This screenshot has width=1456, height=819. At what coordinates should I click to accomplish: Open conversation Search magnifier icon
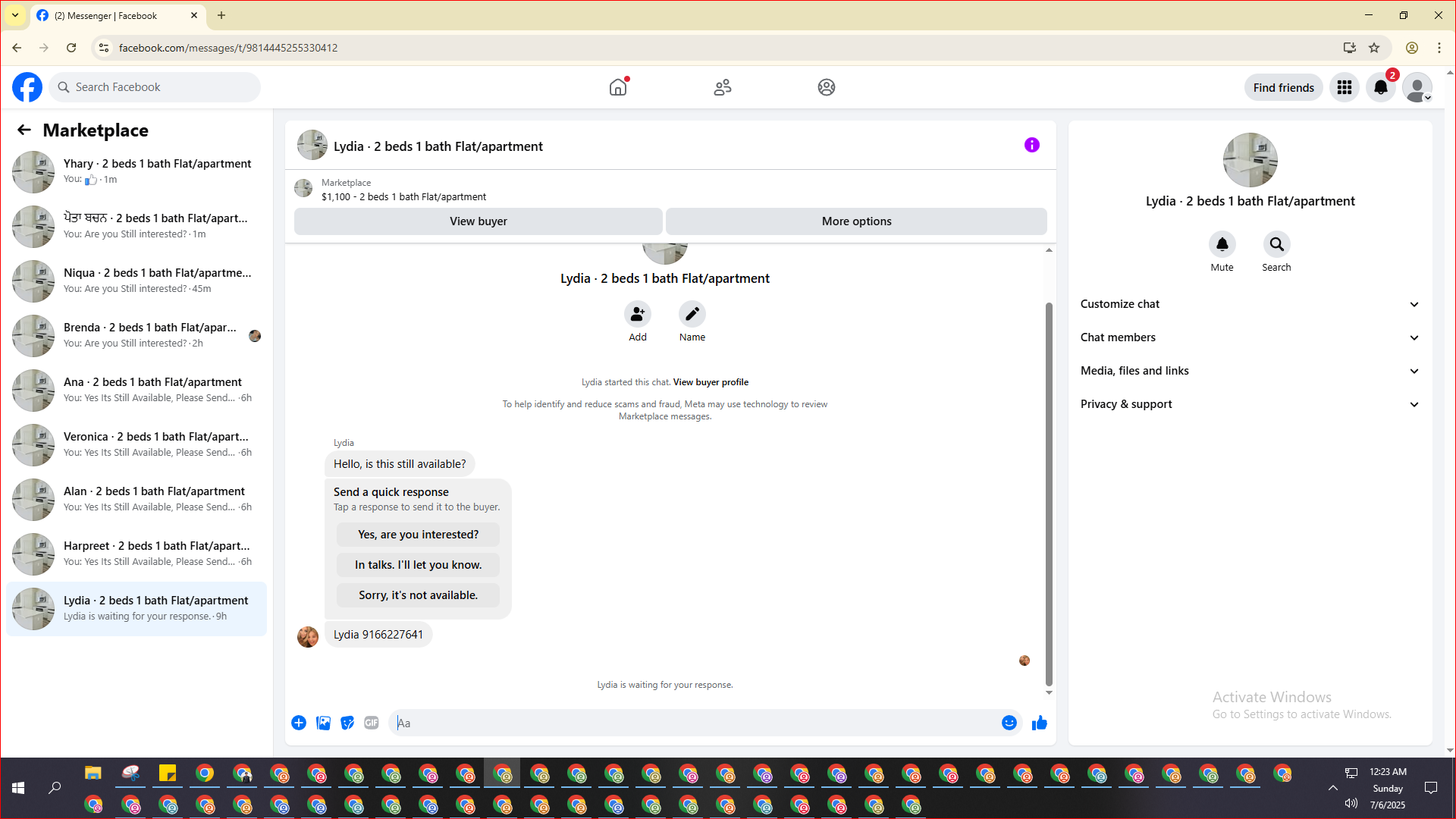point(1276,244)
